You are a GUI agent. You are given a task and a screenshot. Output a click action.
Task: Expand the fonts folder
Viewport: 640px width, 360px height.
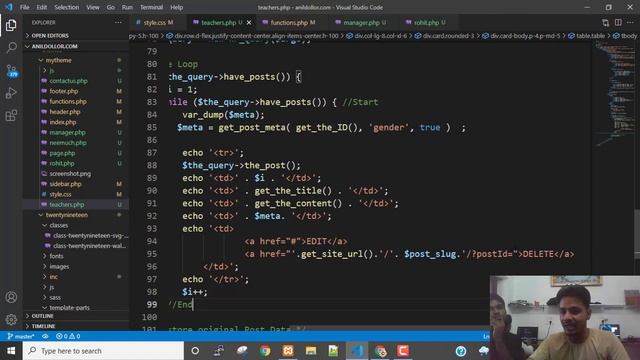coord(56,256)
